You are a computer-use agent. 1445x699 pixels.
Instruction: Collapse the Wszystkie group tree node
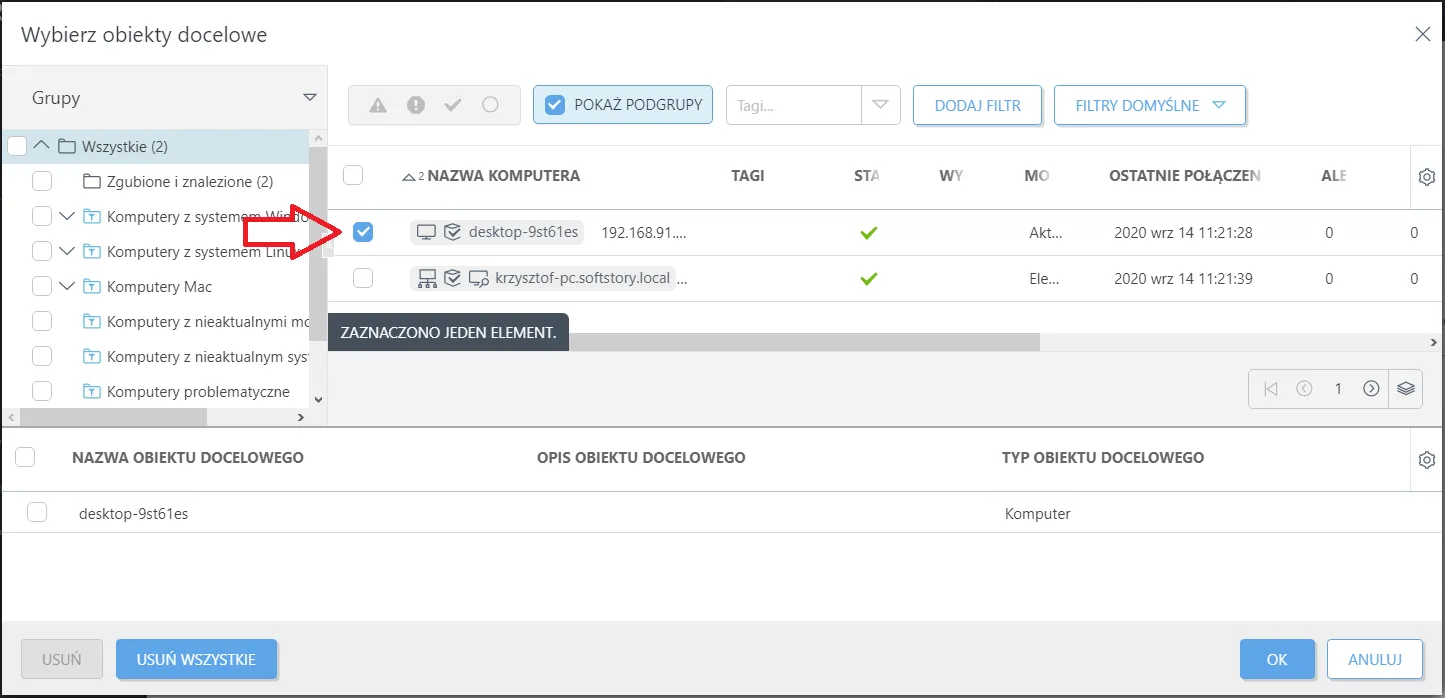click(x=42, y=146)
